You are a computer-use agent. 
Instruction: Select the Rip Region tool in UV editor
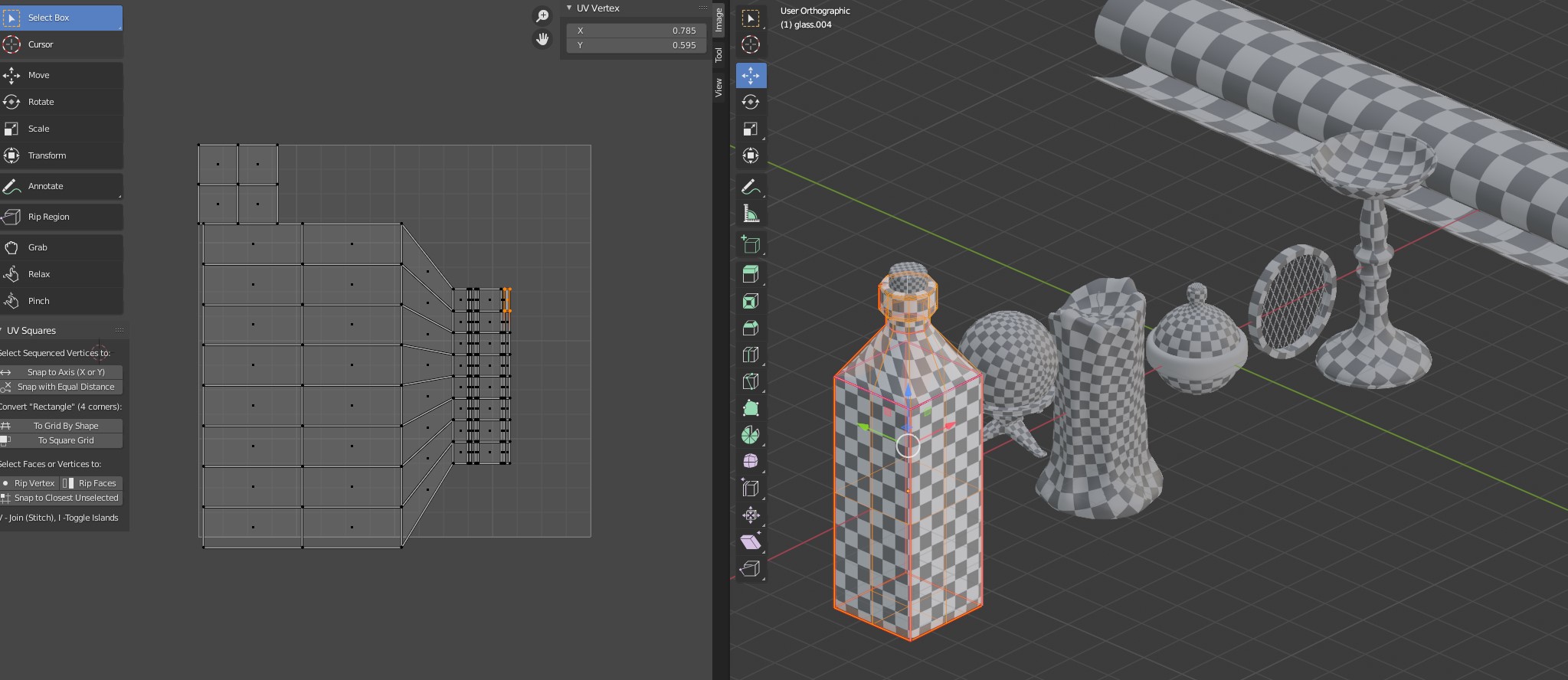pyautogui.click(x=48, y=217)
